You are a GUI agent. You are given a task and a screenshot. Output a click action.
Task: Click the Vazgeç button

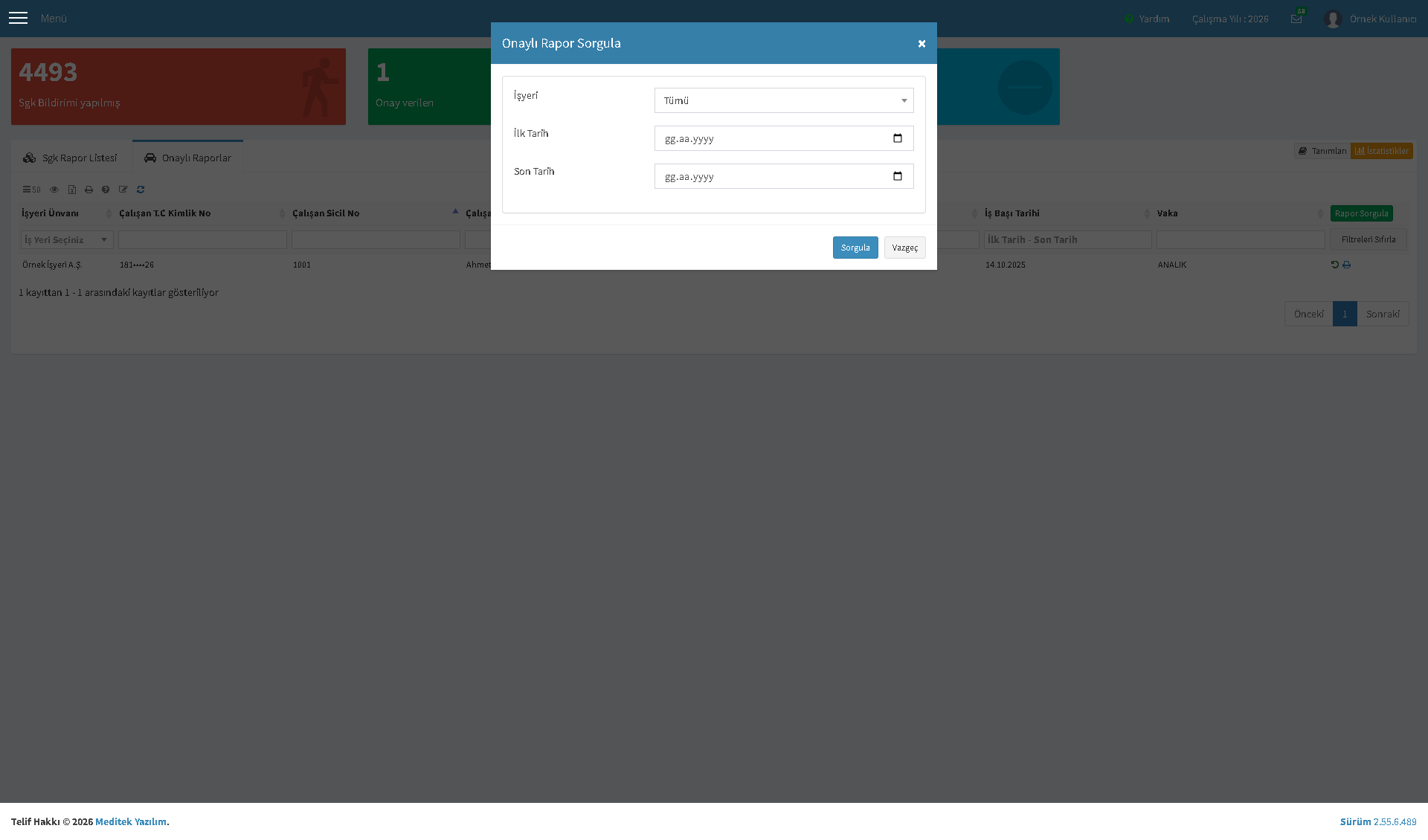point(905,248)
